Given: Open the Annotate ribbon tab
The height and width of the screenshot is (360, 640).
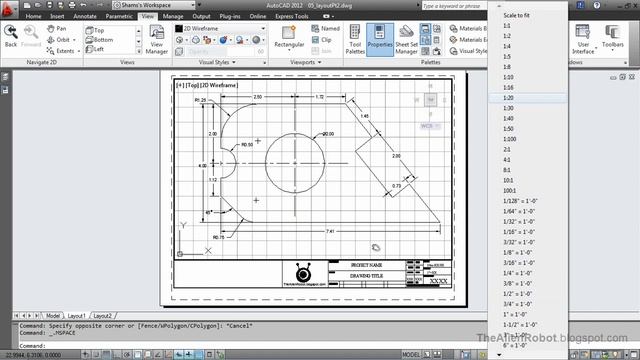Looking at the screenshot, I should click(85, 16).
